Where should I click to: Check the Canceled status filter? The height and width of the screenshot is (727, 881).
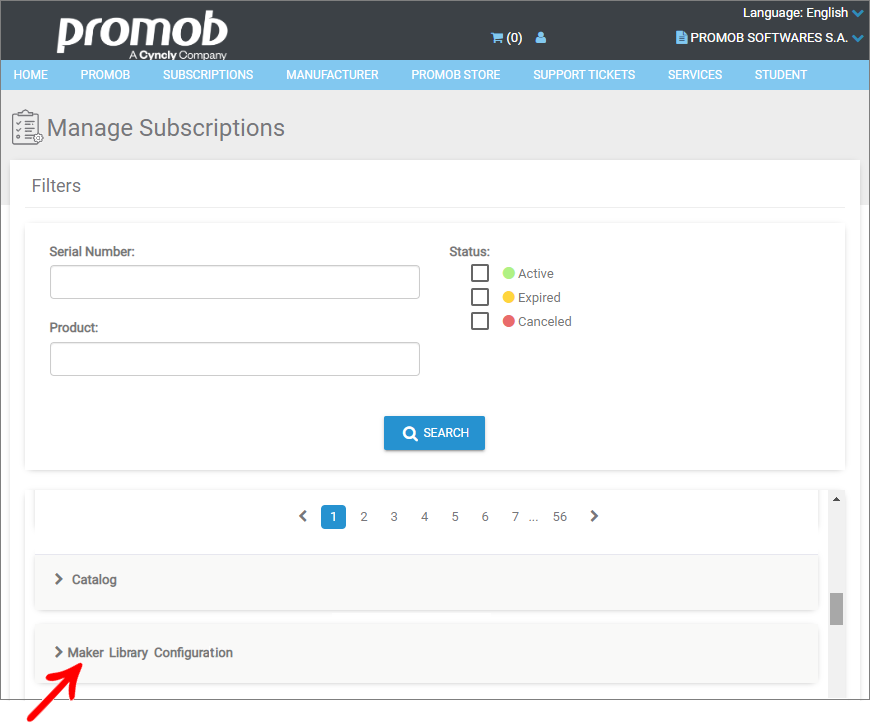(x=480, y=321)
